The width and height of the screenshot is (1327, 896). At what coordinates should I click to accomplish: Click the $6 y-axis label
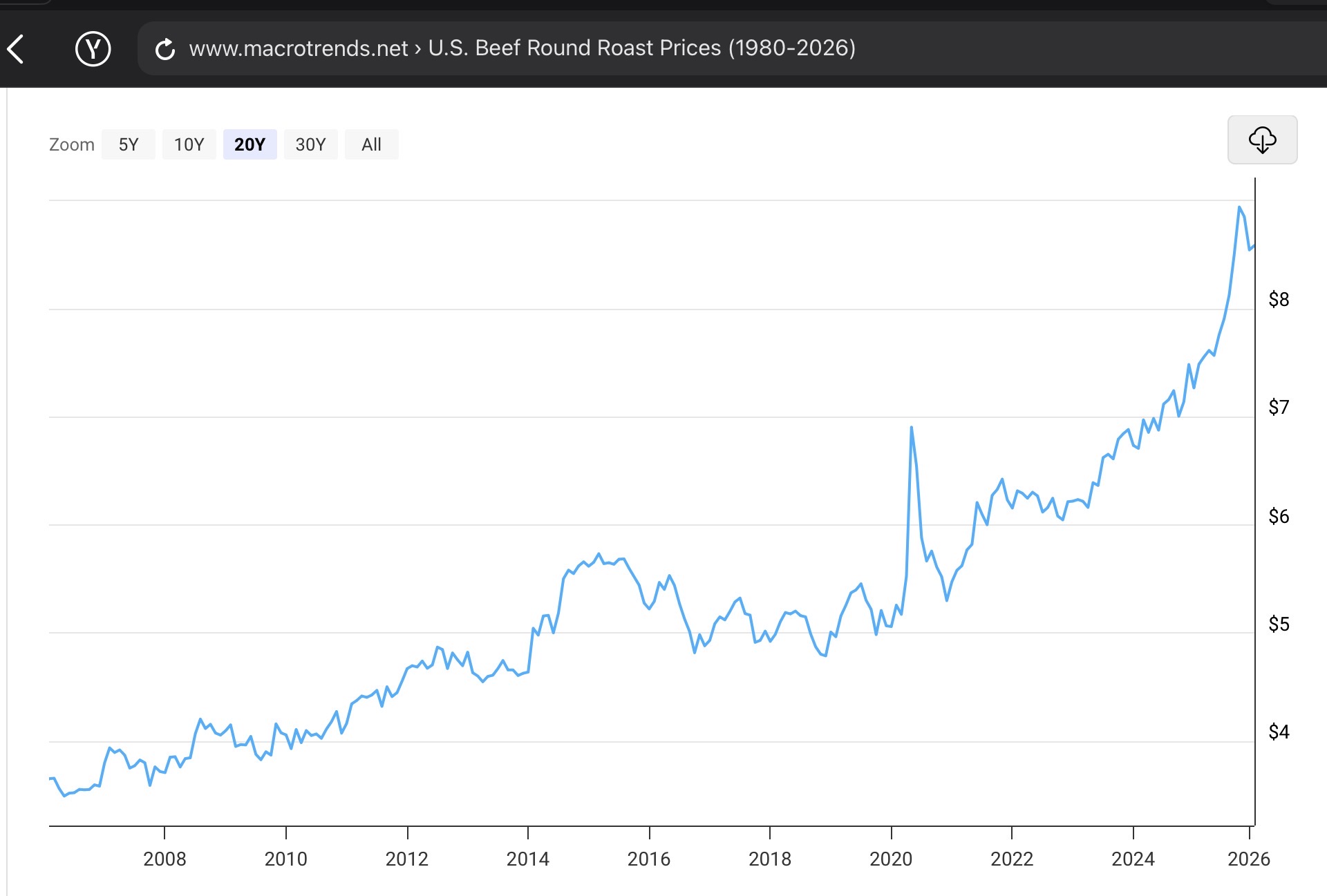tap(1279, 516)
